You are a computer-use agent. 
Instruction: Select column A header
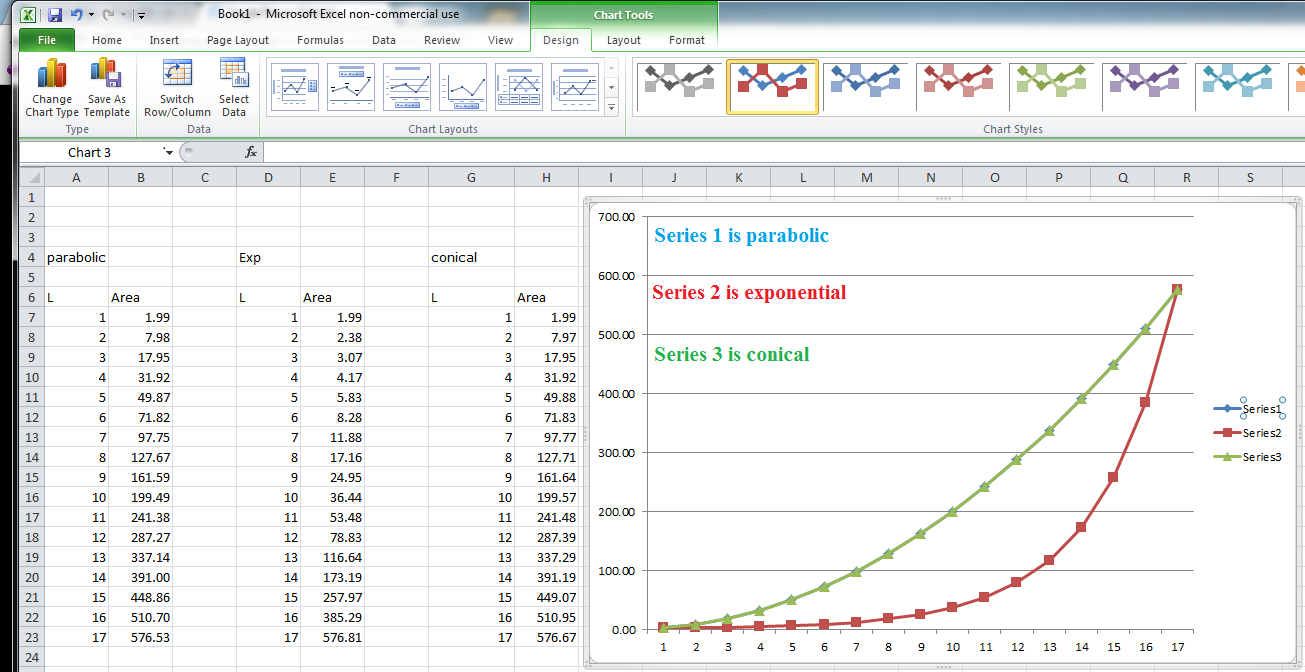point(76,177)
